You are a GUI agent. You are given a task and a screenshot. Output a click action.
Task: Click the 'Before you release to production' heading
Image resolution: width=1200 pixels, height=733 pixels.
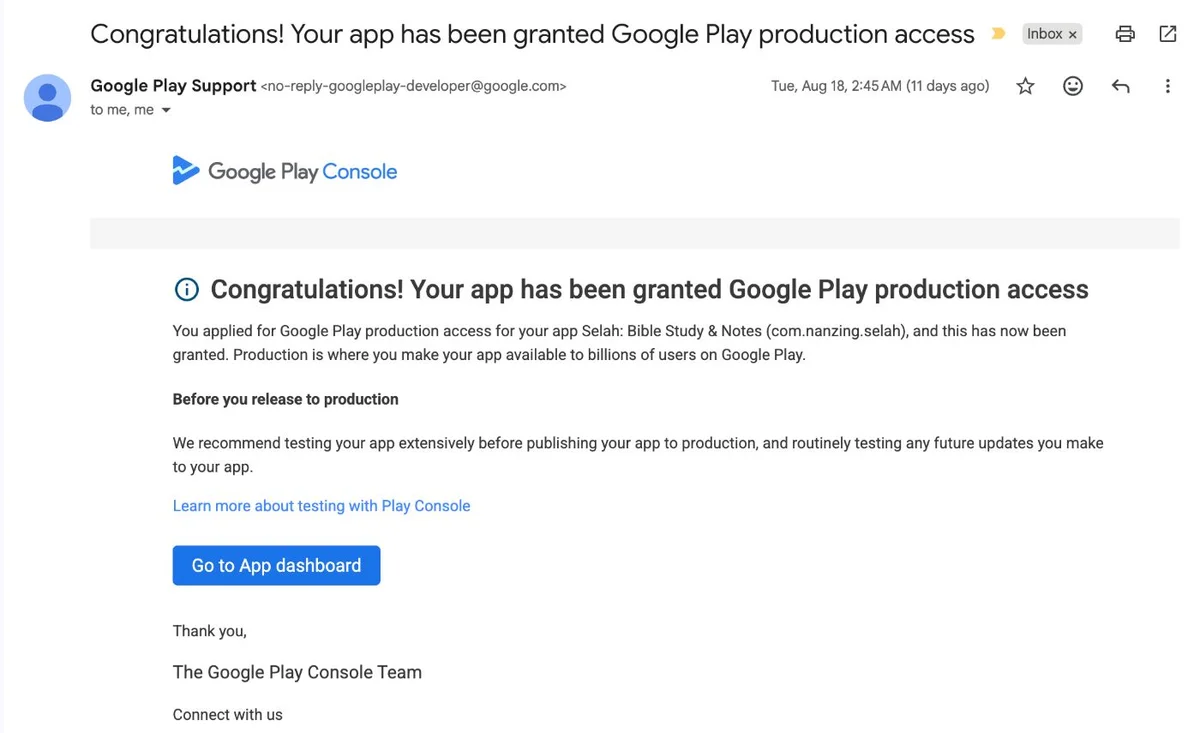click(285, 399)
